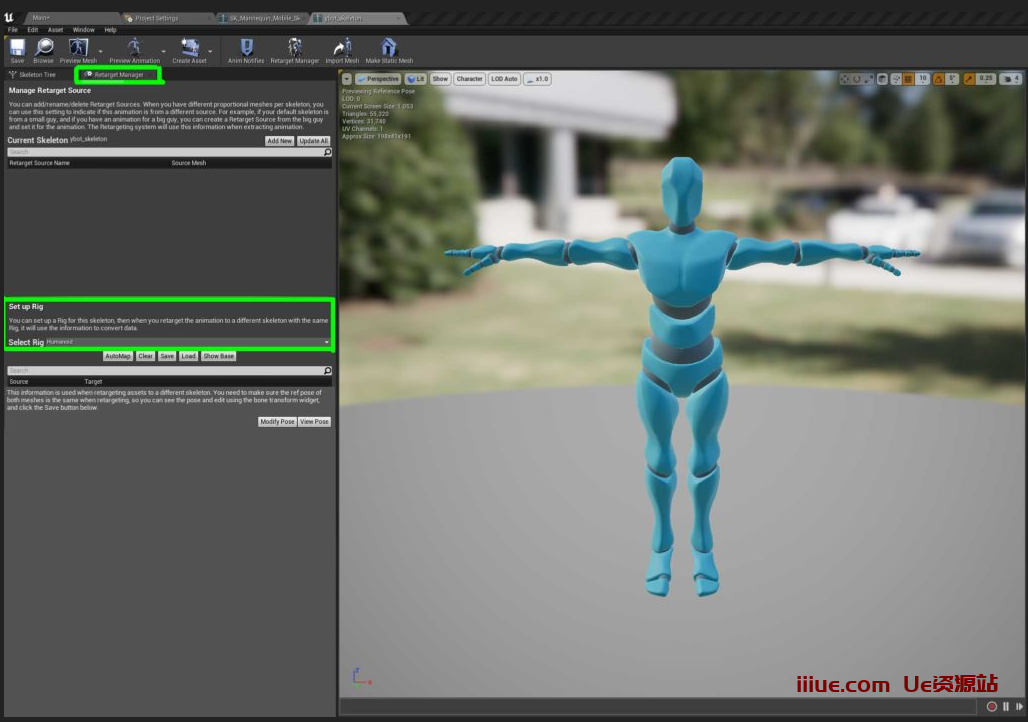Open the Window menu
This screenshot has width=1028, height=722.
83,30
